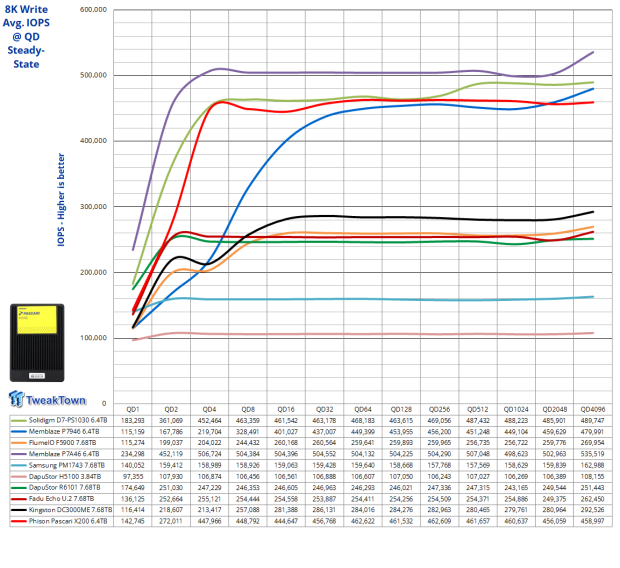
Task: Click the dark green DapuStor R6101 legend marker
Action: coord(19,488)
